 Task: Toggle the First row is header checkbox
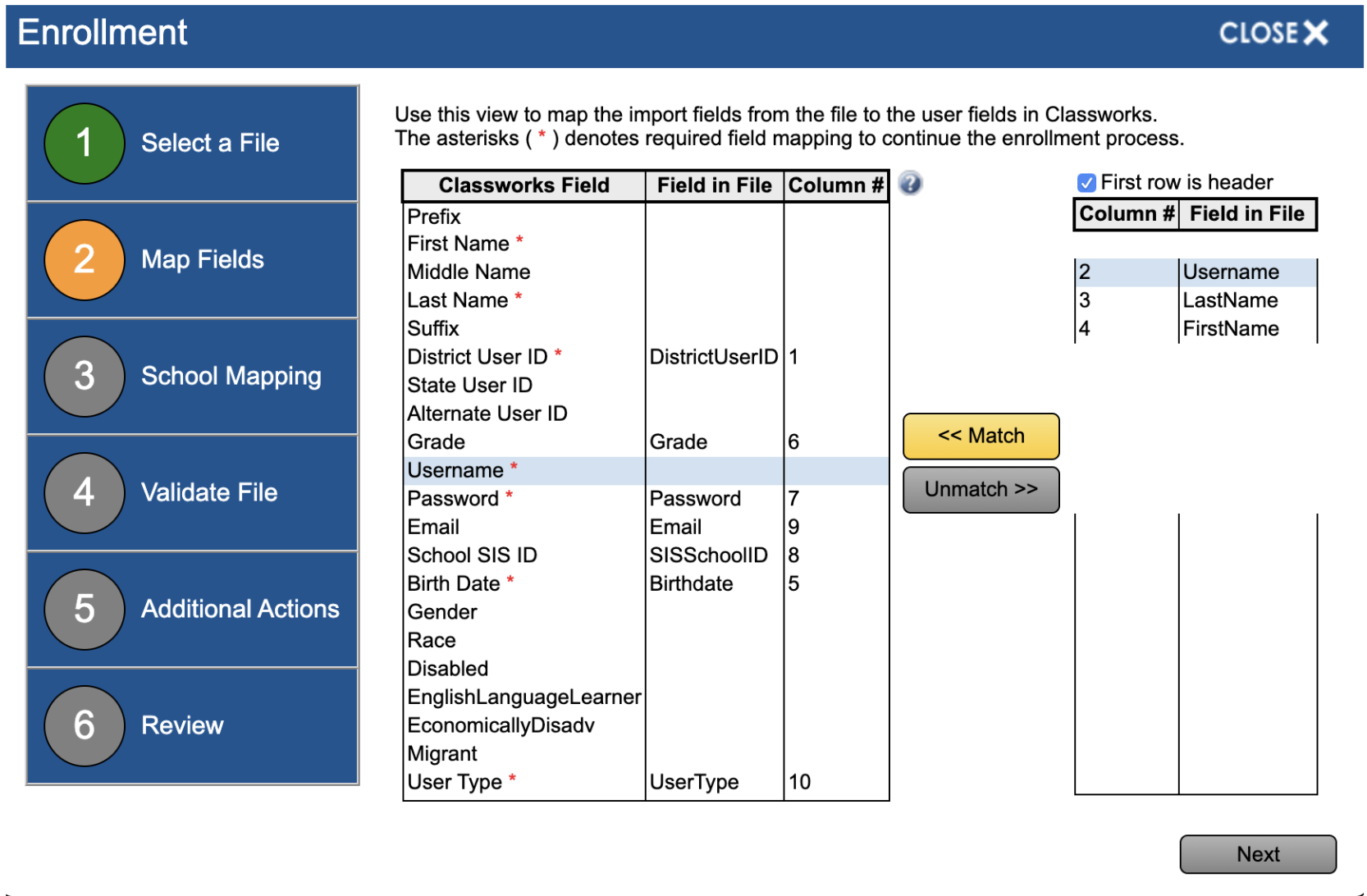(1086, 182)
